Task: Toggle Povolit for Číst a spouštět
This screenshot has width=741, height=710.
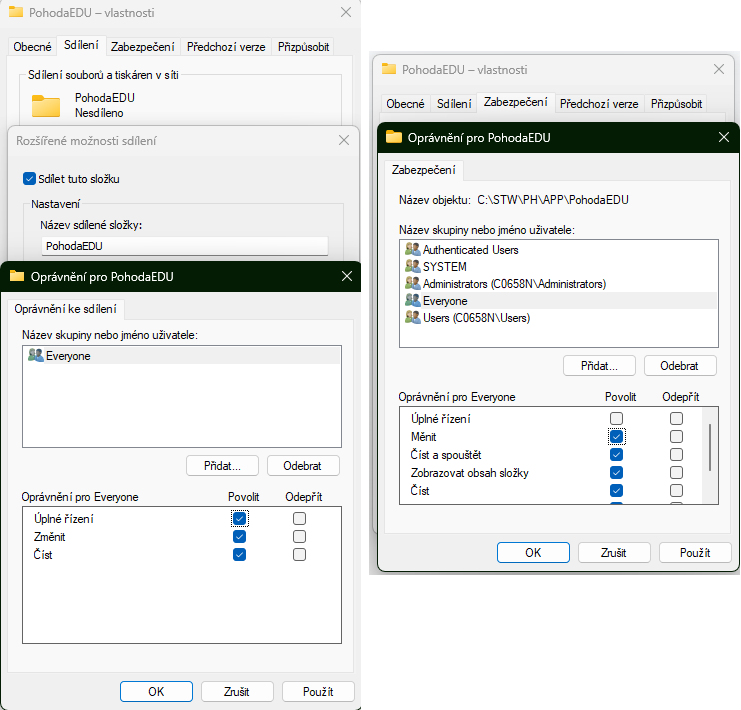Action: [616, 454]
